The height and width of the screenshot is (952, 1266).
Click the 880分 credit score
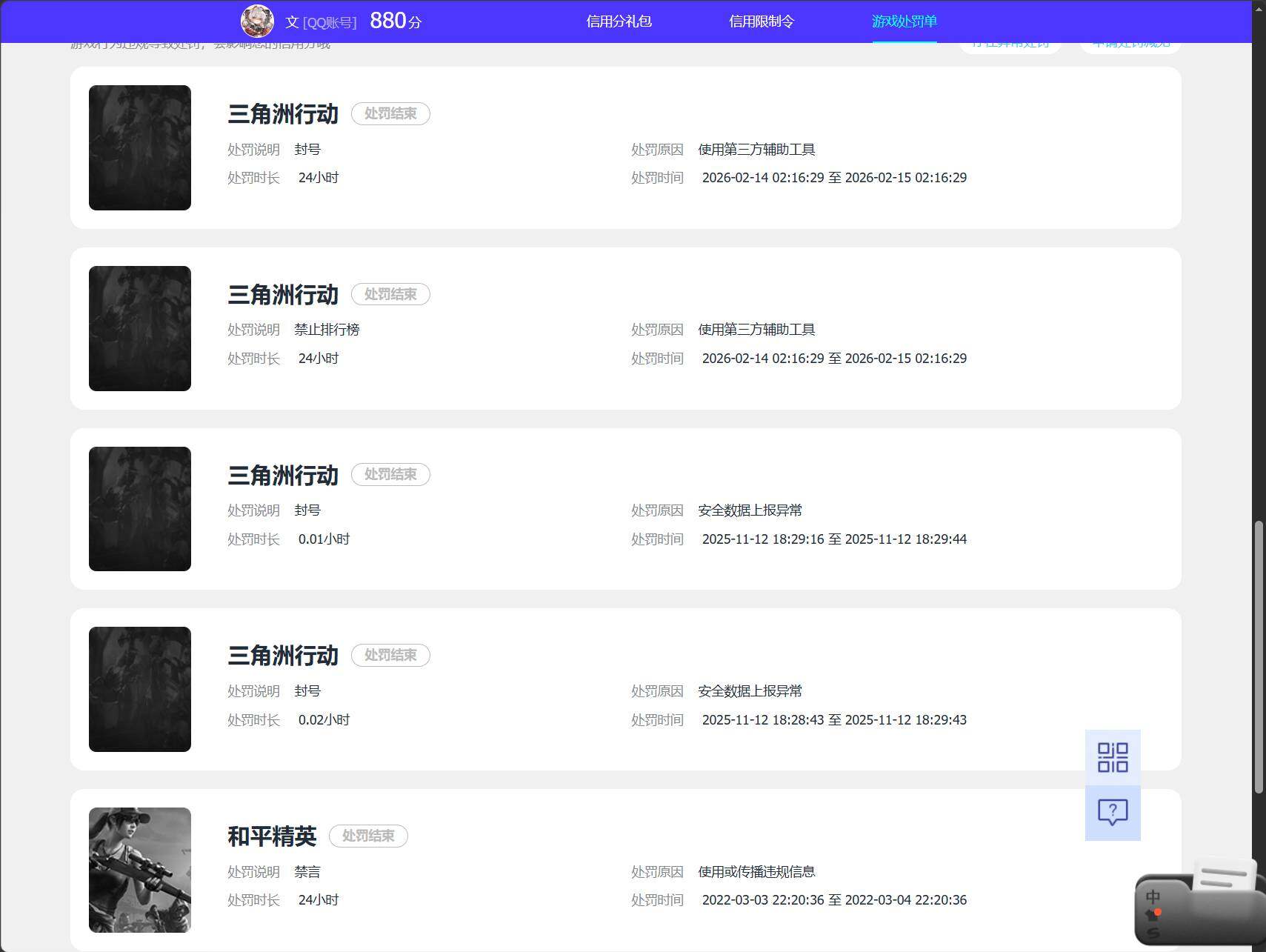click(396, 21)
